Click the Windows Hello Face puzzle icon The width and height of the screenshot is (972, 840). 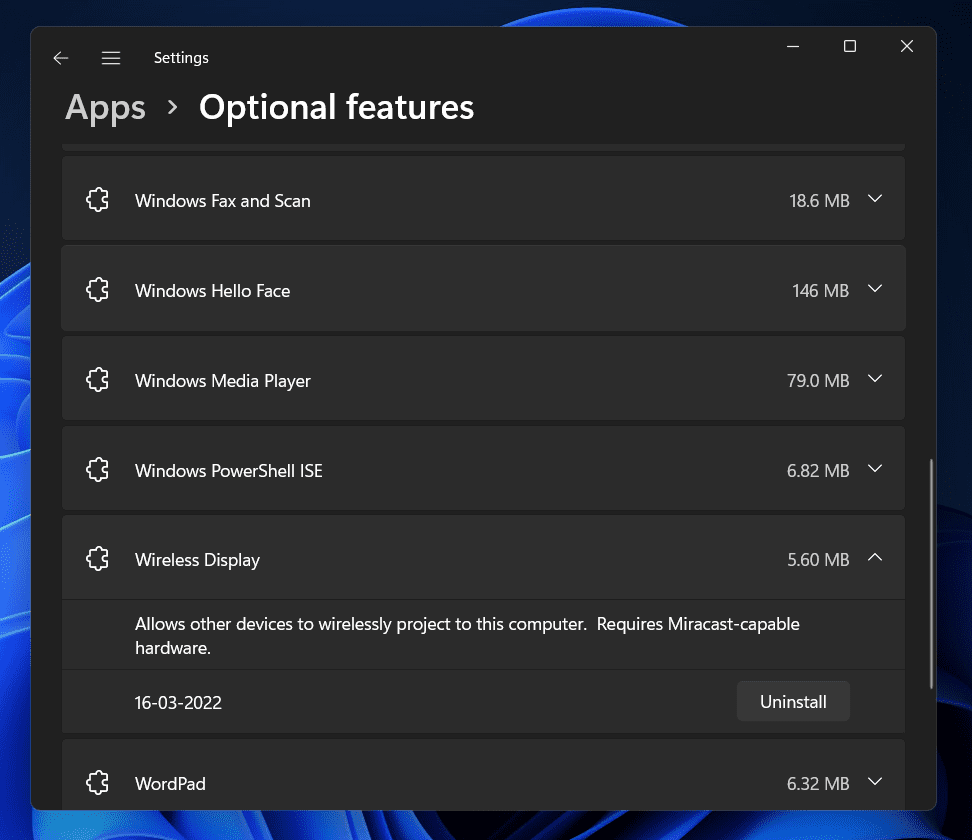pyautogui.click(x=97, y=291)
